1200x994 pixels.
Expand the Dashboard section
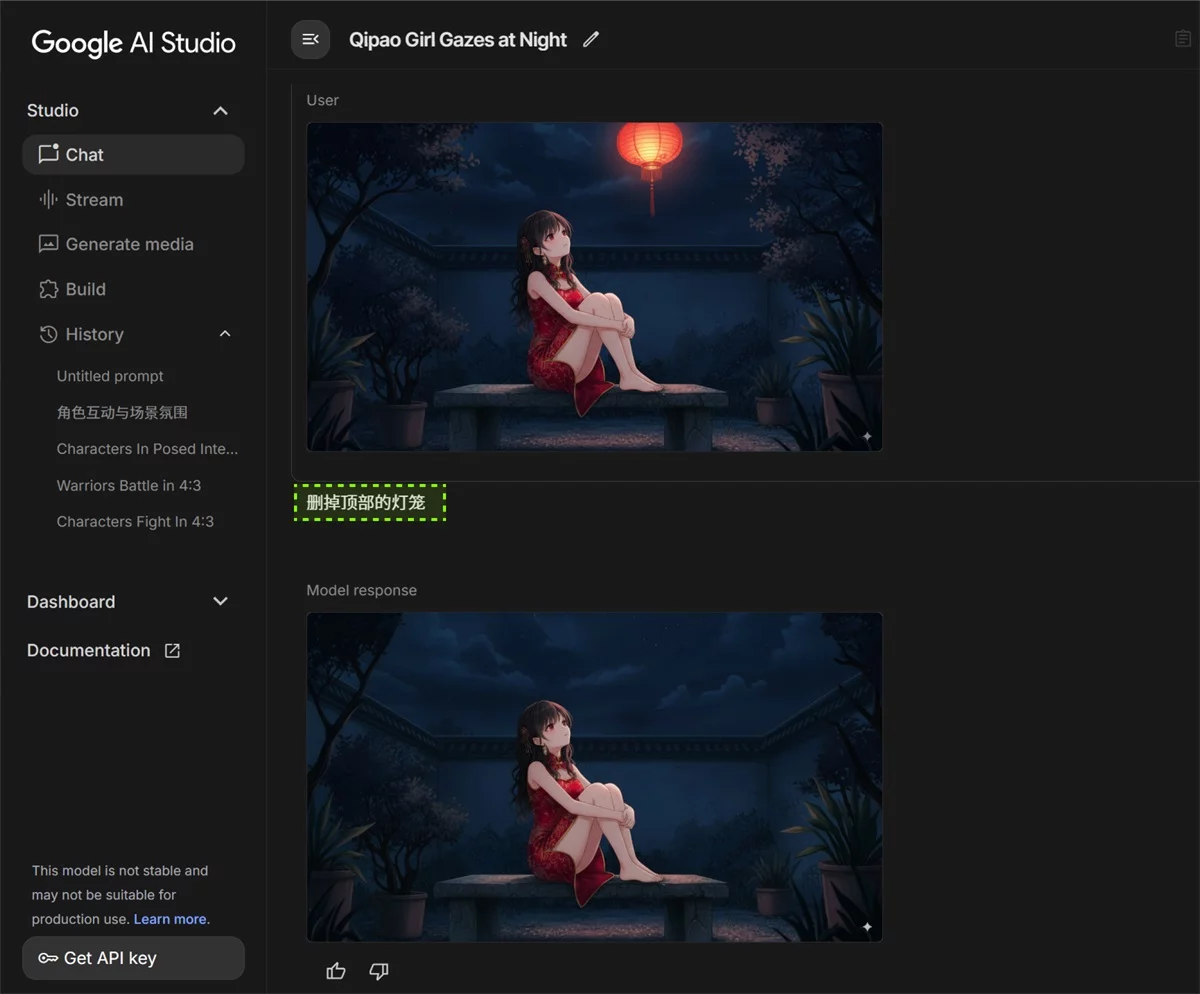coord(221,602)
